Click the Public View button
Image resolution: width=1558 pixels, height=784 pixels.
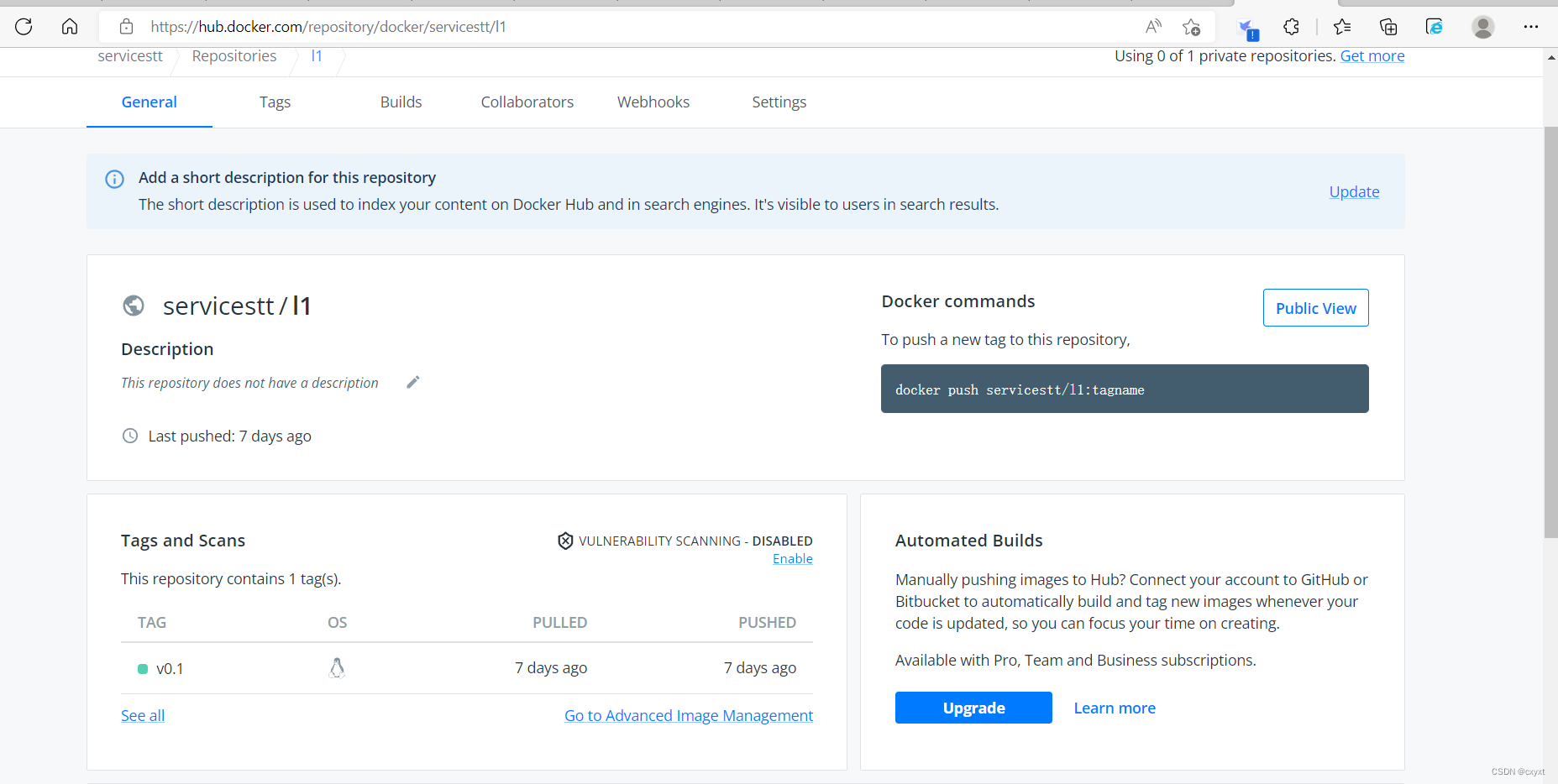(x=1315, y=308)
